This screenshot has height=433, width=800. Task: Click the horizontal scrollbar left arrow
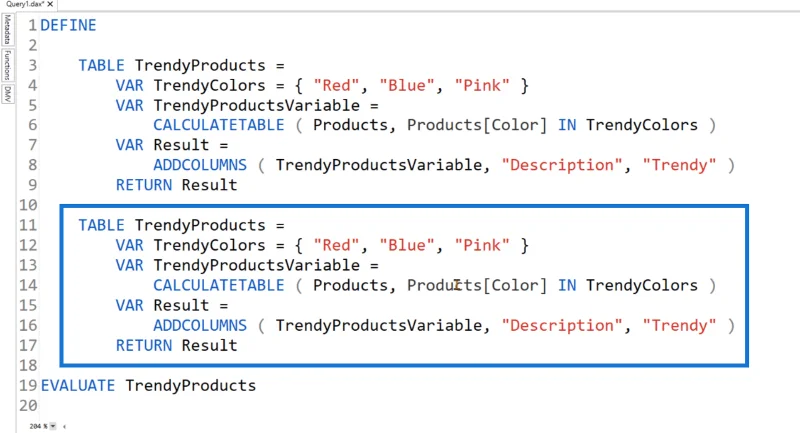[64, 426]
